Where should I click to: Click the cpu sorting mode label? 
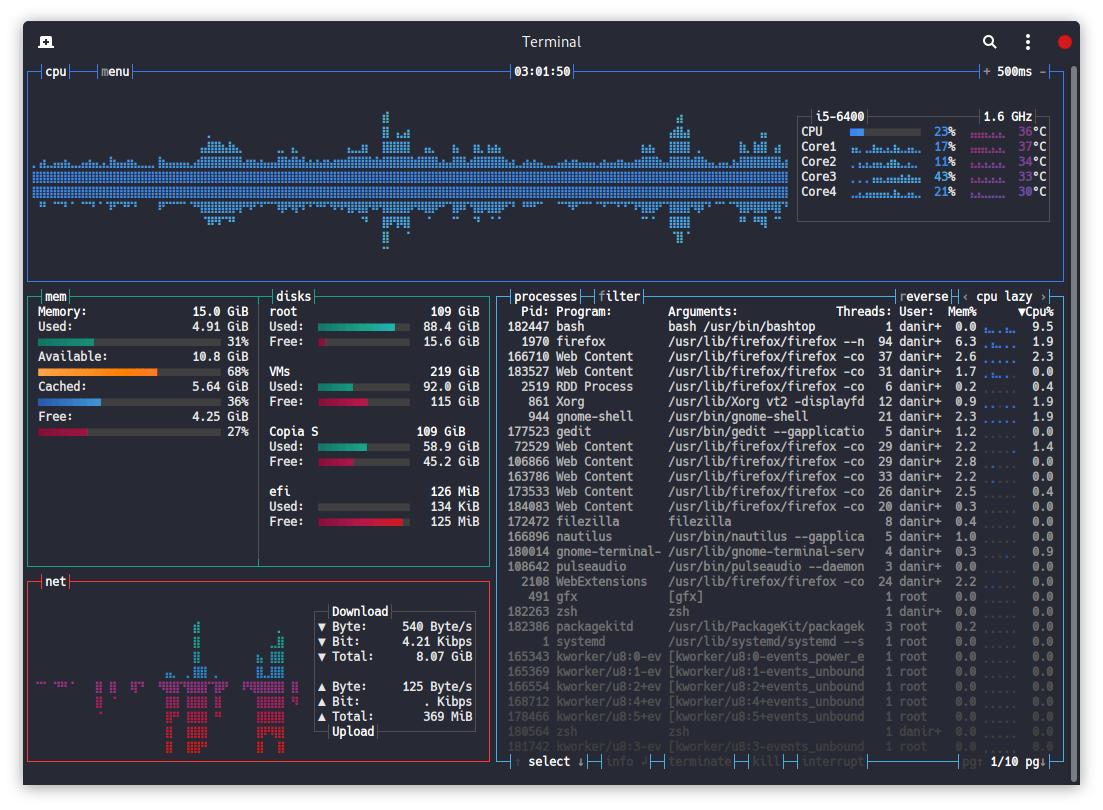[x=986, y=297]
